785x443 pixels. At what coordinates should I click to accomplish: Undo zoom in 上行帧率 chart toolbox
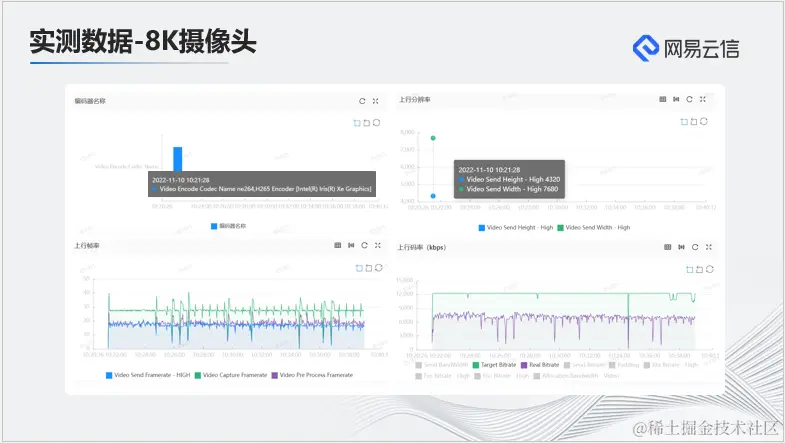click(x=369, y=268)
